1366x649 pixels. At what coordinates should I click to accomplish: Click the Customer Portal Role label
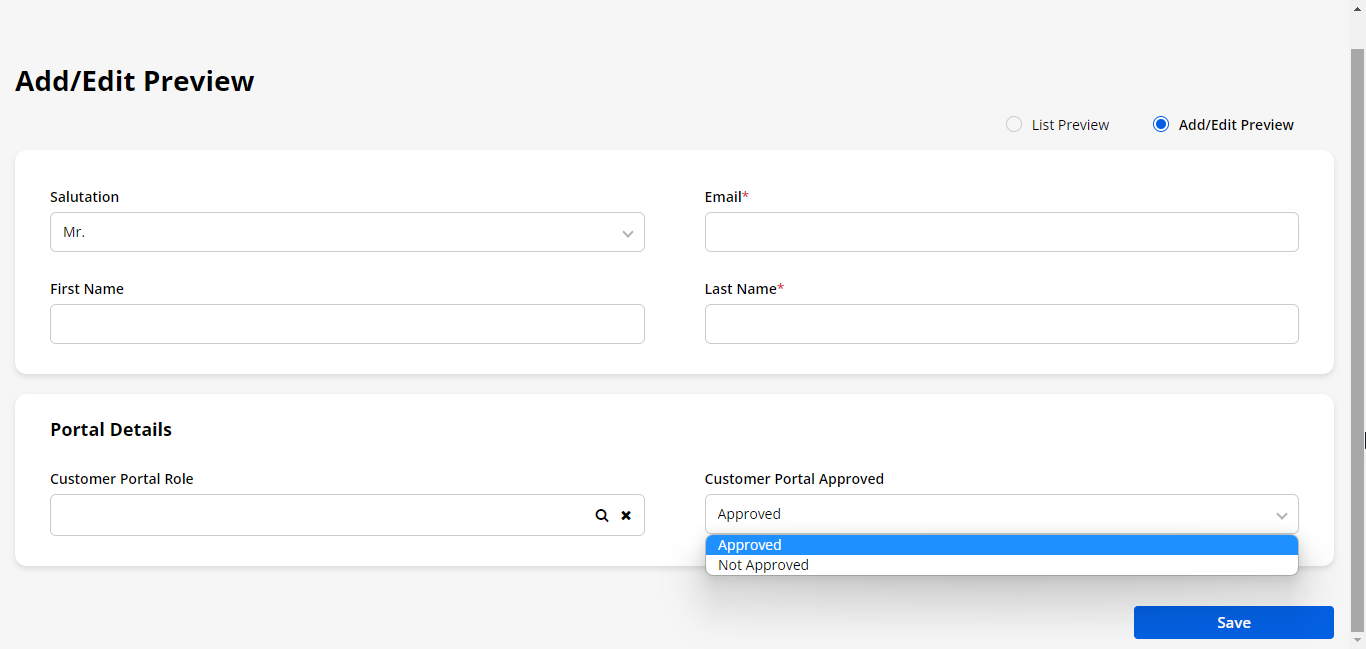122,479
